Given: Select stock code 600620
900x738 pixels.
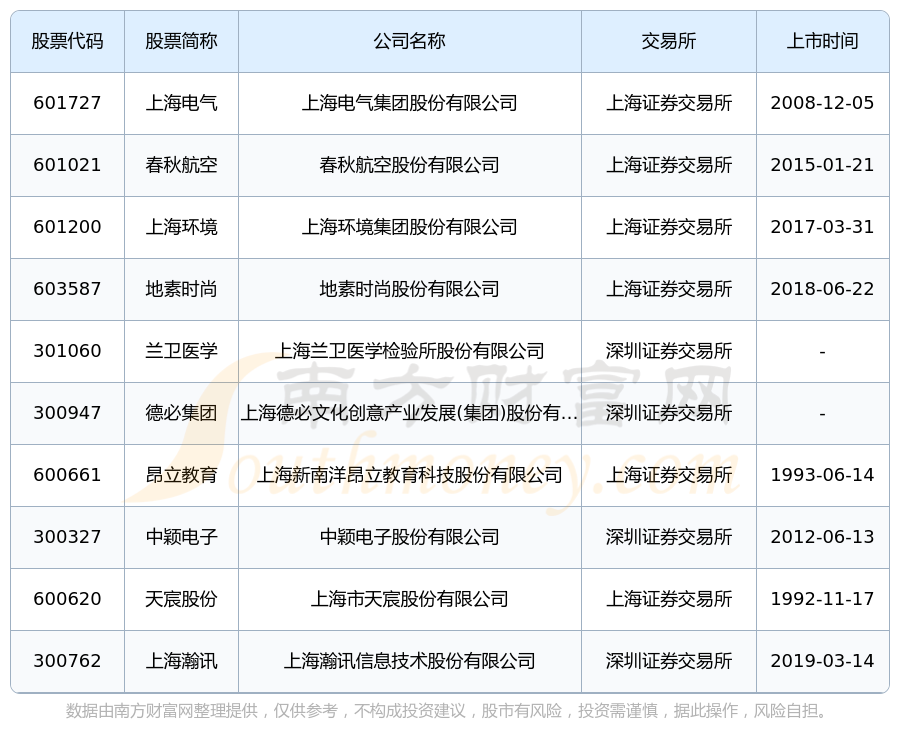Looking at the screenshot, I should tap(67, 599).
